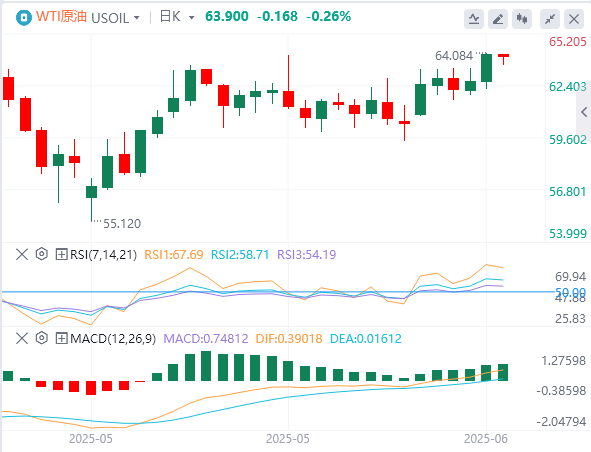
Task: Click the 50.00 RSI horizontal level line
Action: (279, 292)
